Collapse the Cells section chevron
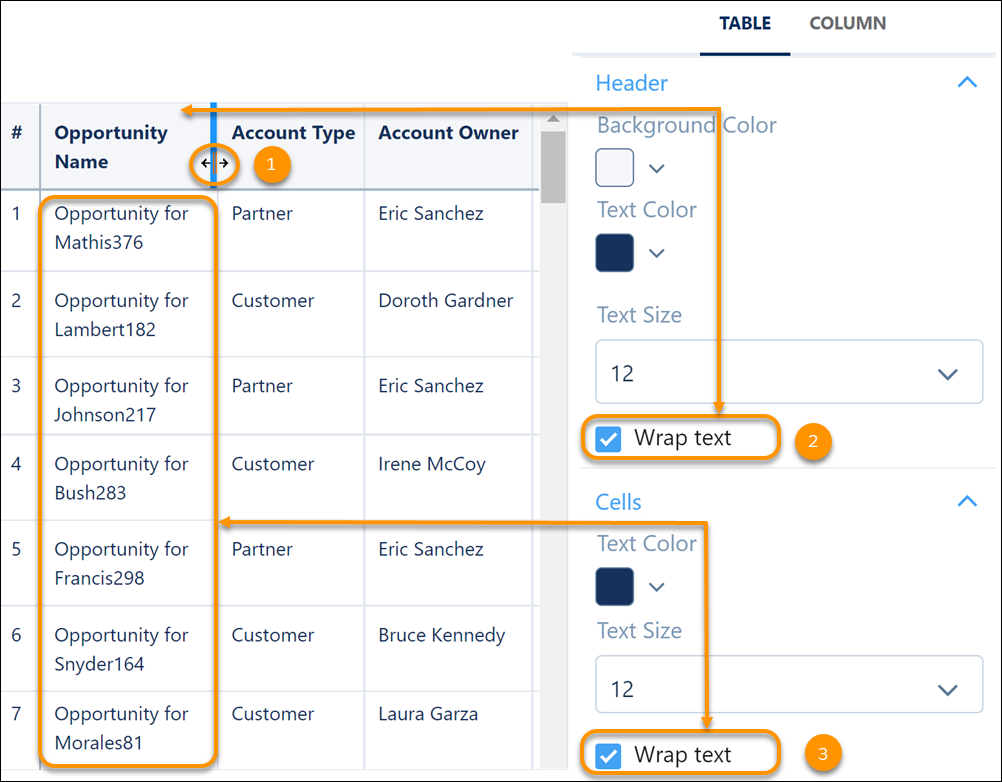 (966, 501)
